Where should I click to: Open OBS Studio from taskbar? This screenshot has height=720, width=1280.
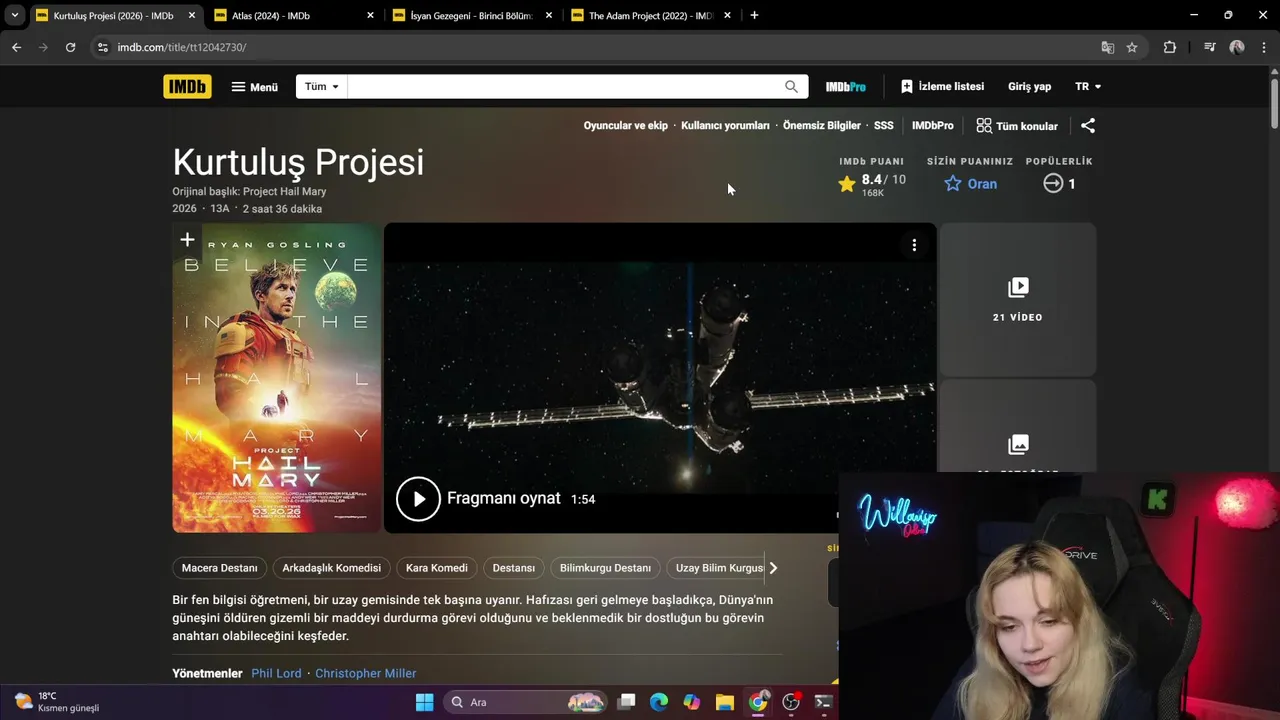coord(791,702)
